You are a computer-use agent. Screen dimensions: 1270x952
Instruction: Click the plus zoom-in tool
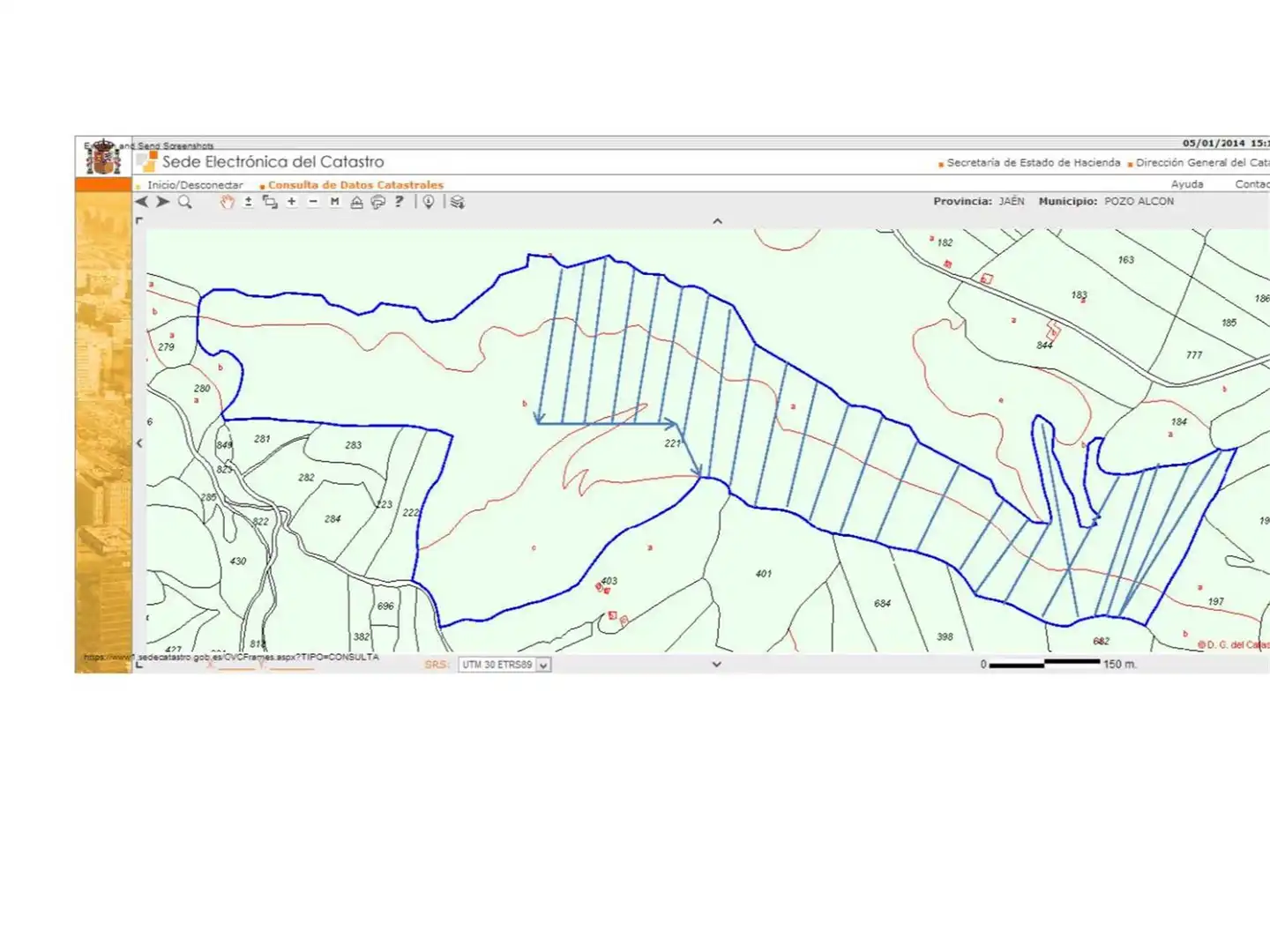click(x=292, y=202)
